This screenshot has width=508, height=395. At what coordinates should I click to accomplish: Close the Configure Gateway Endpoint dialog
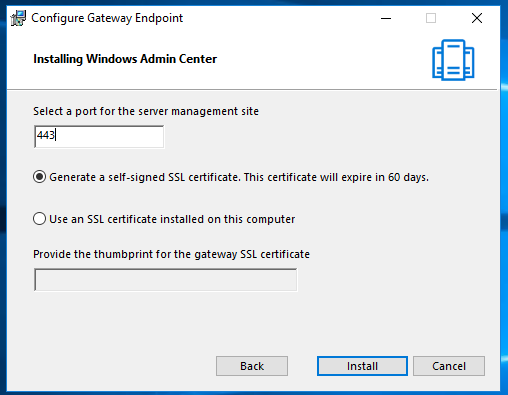tap(477, 18)
